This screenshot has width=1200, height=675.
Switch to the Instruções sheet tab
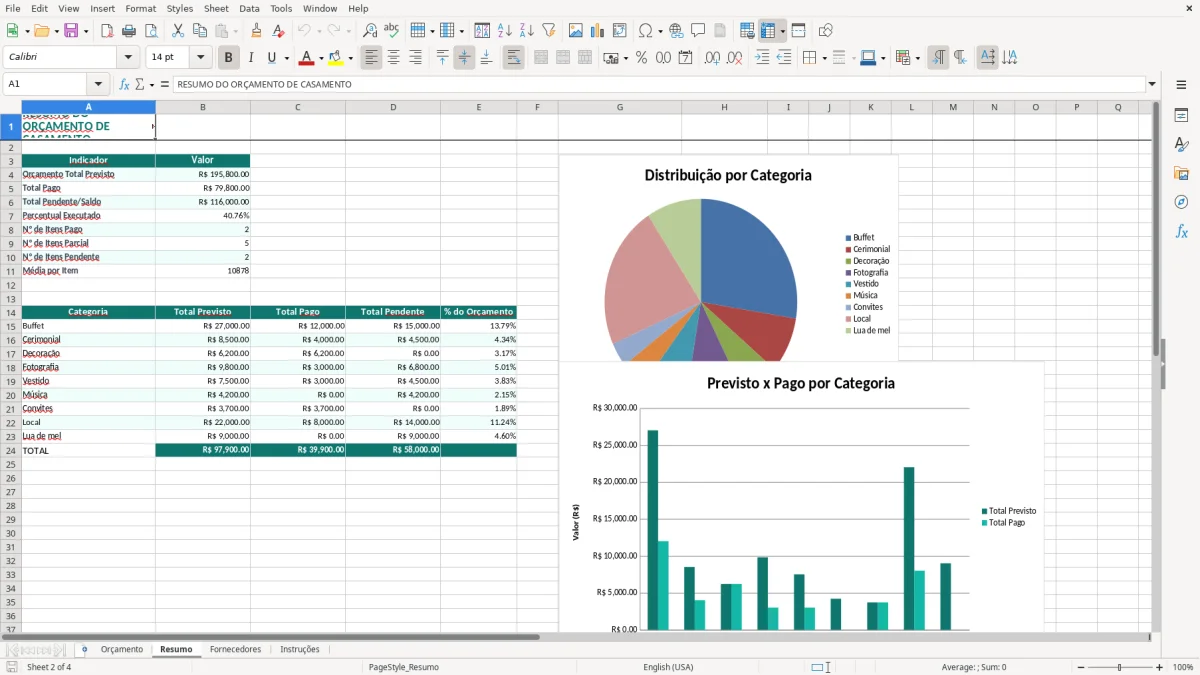pyautogui.click(x=300, y=650)
